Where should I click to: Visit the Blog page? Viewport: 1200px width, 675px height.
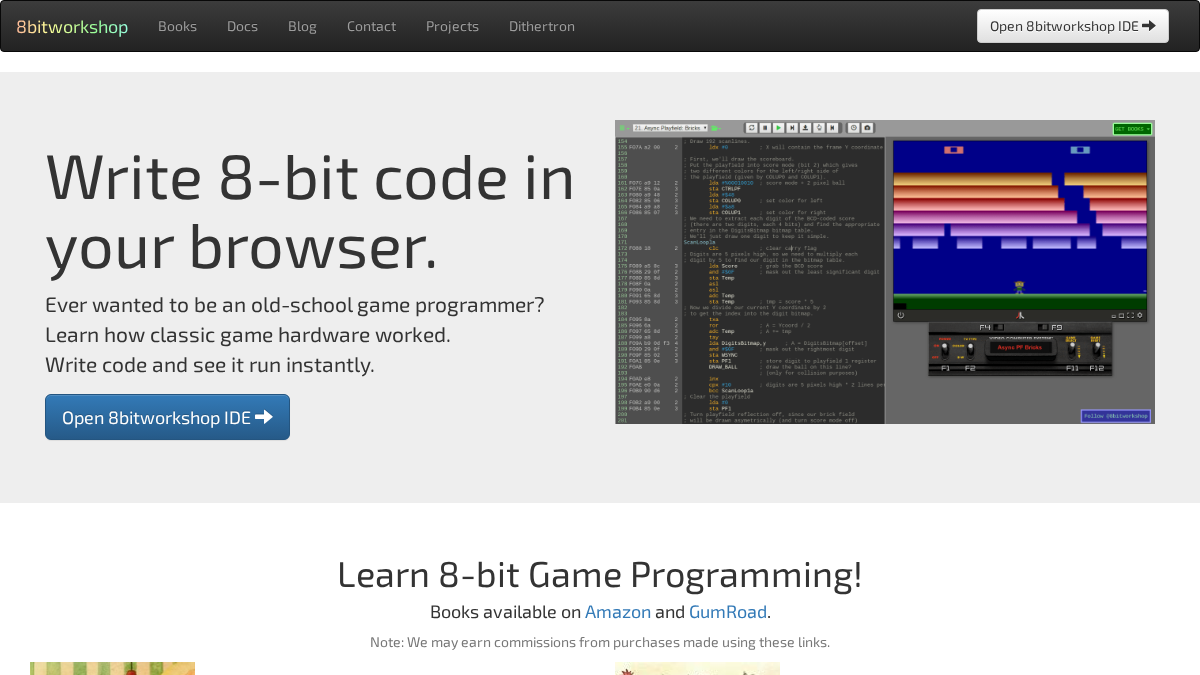[302, 26]
